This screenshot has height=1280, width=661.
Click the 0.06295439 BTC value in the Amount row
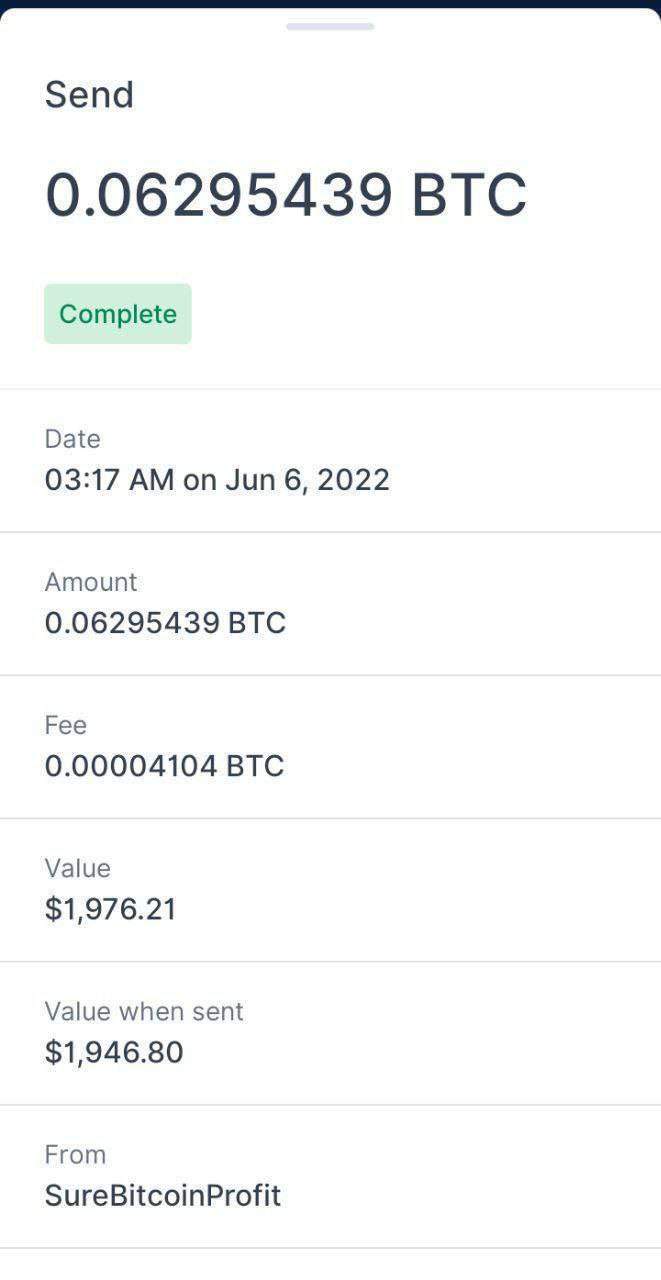pos(165,623)
